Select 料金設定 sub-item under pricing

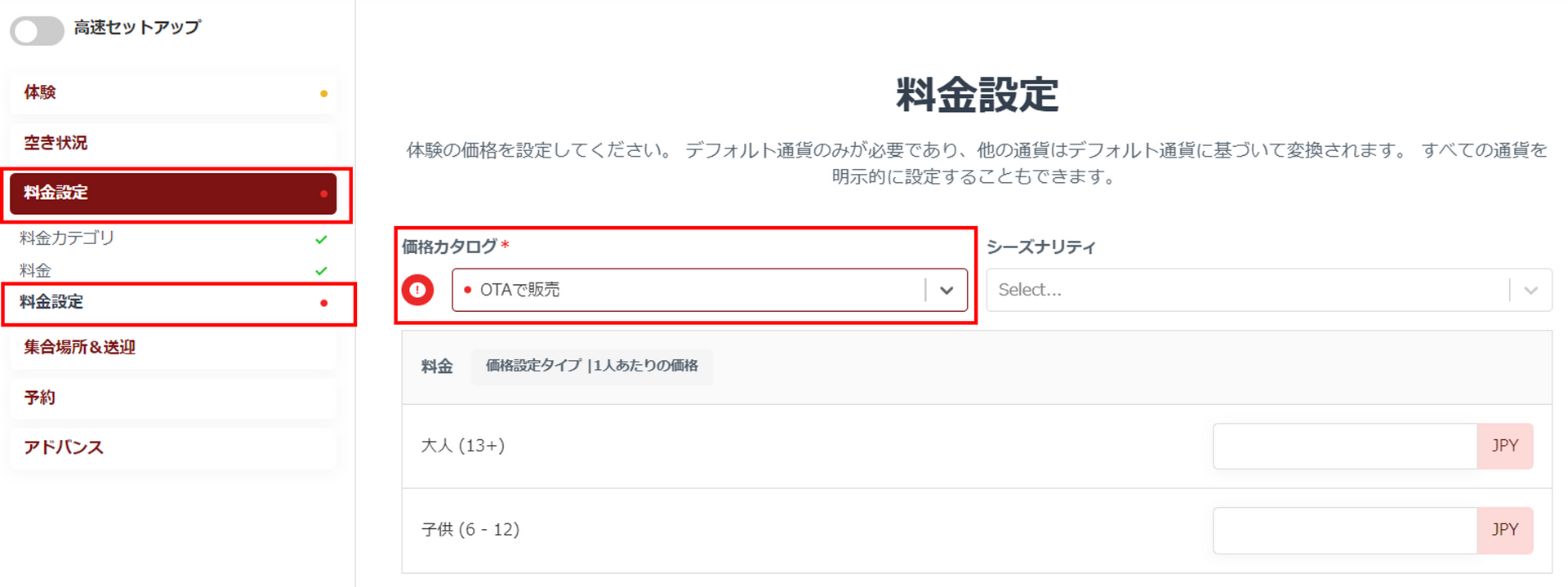51,302
